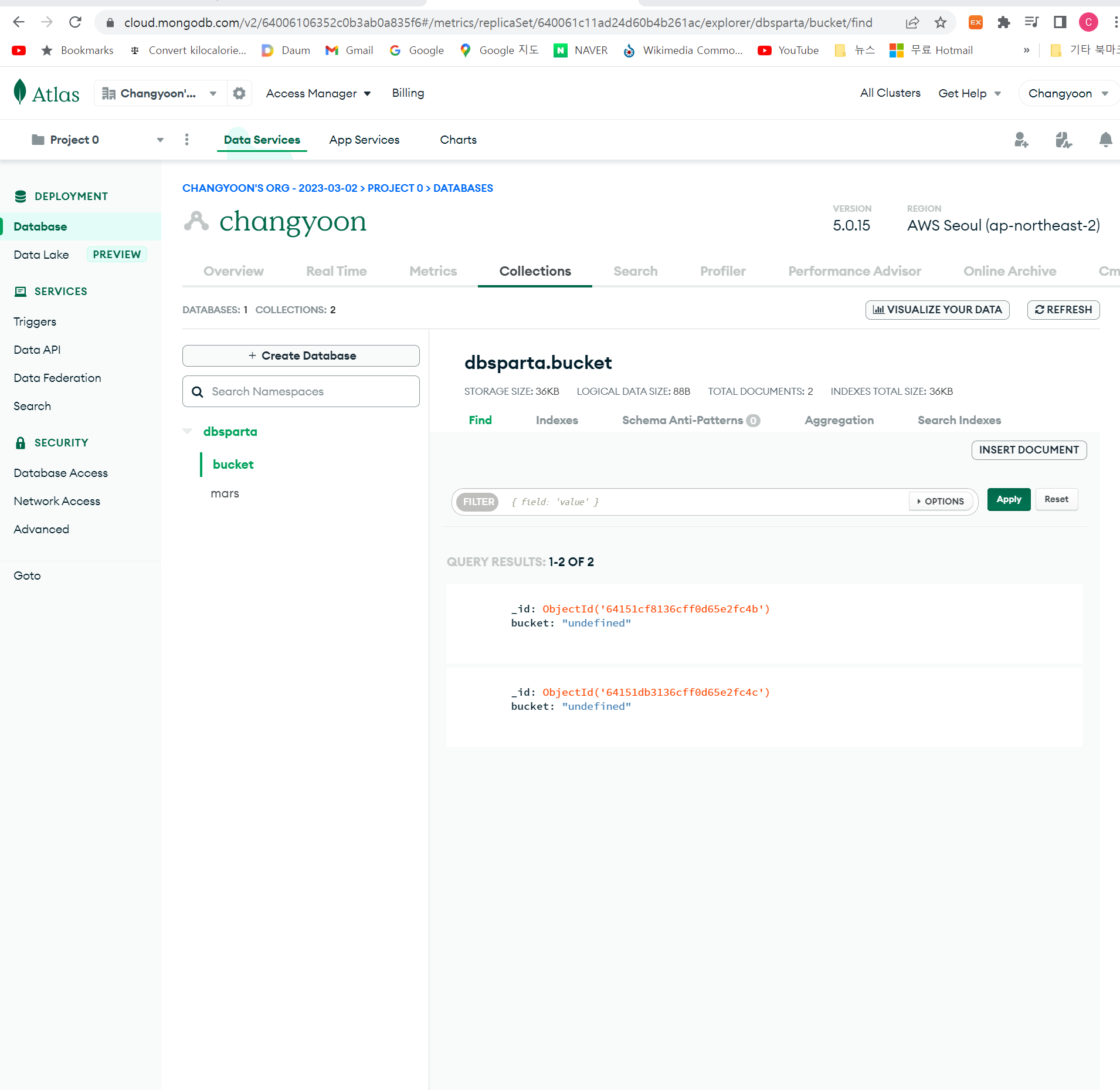The image size is (1120, 1090).
Task: Focus the Search Namespaces field
Action: tap(301, 391)
